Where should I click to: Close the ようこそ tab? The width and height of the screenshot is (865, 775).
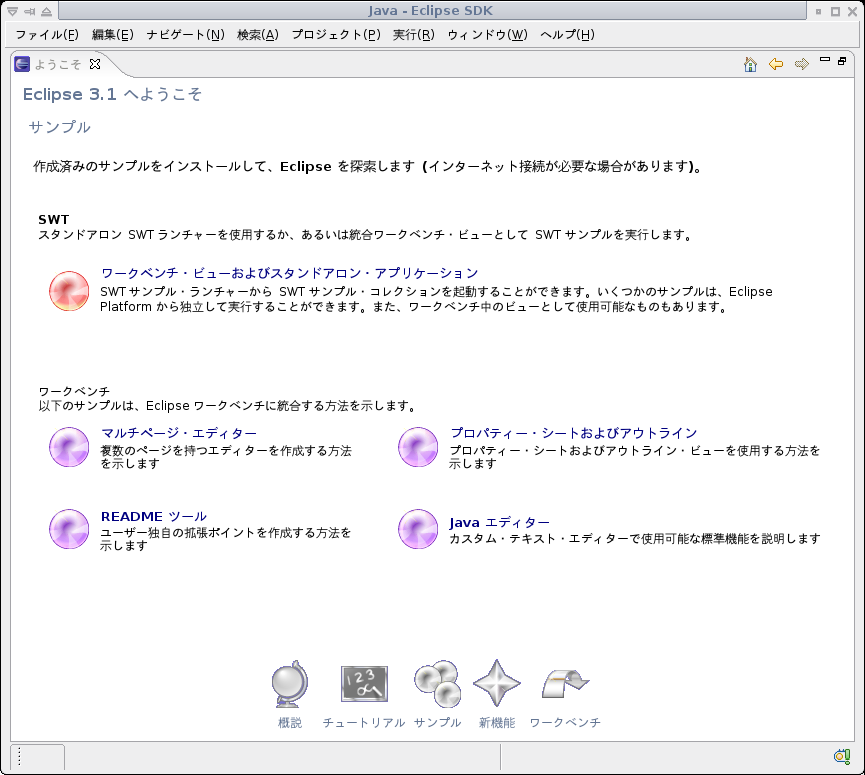coord(95,64)
